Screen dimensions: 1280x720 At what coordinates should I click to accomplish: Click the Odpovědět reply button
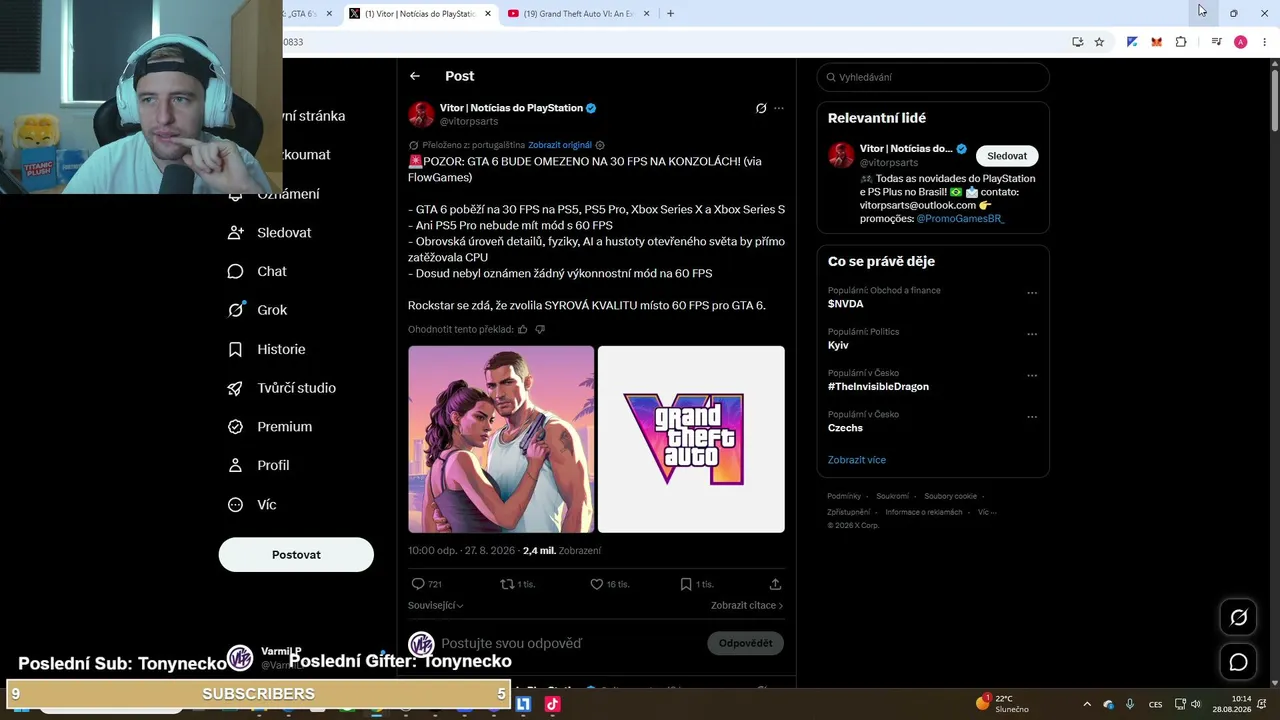click(x=745, y=643)
